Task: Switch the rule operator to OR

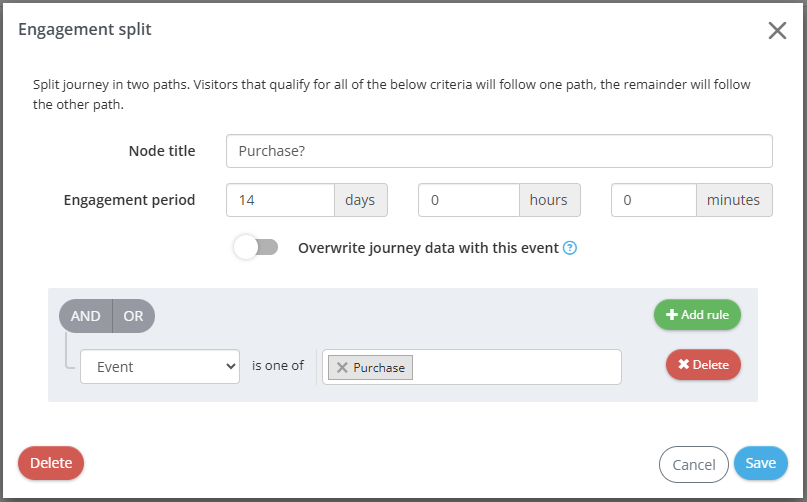Action: pos(133,316)
